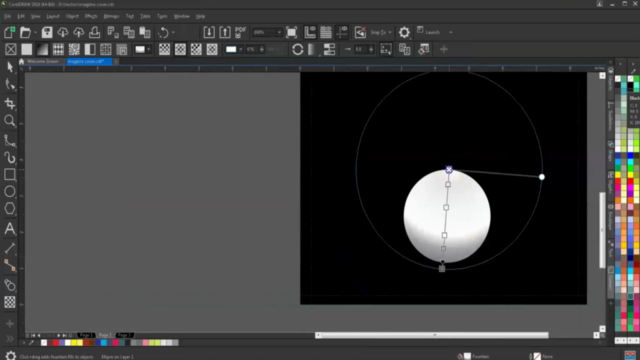The width and height of the screenshot is (640, 360).
Task: Reverse the fountain fill direction
Action: [298, 49]
